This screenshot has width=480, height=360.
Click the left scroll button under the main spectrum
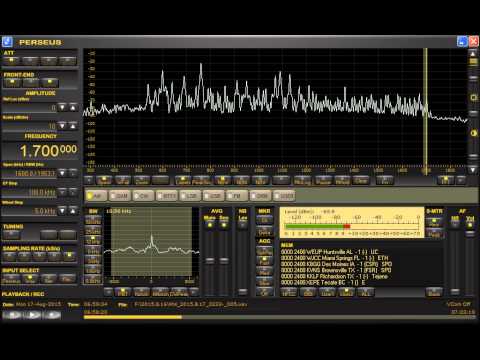point(89,180)
